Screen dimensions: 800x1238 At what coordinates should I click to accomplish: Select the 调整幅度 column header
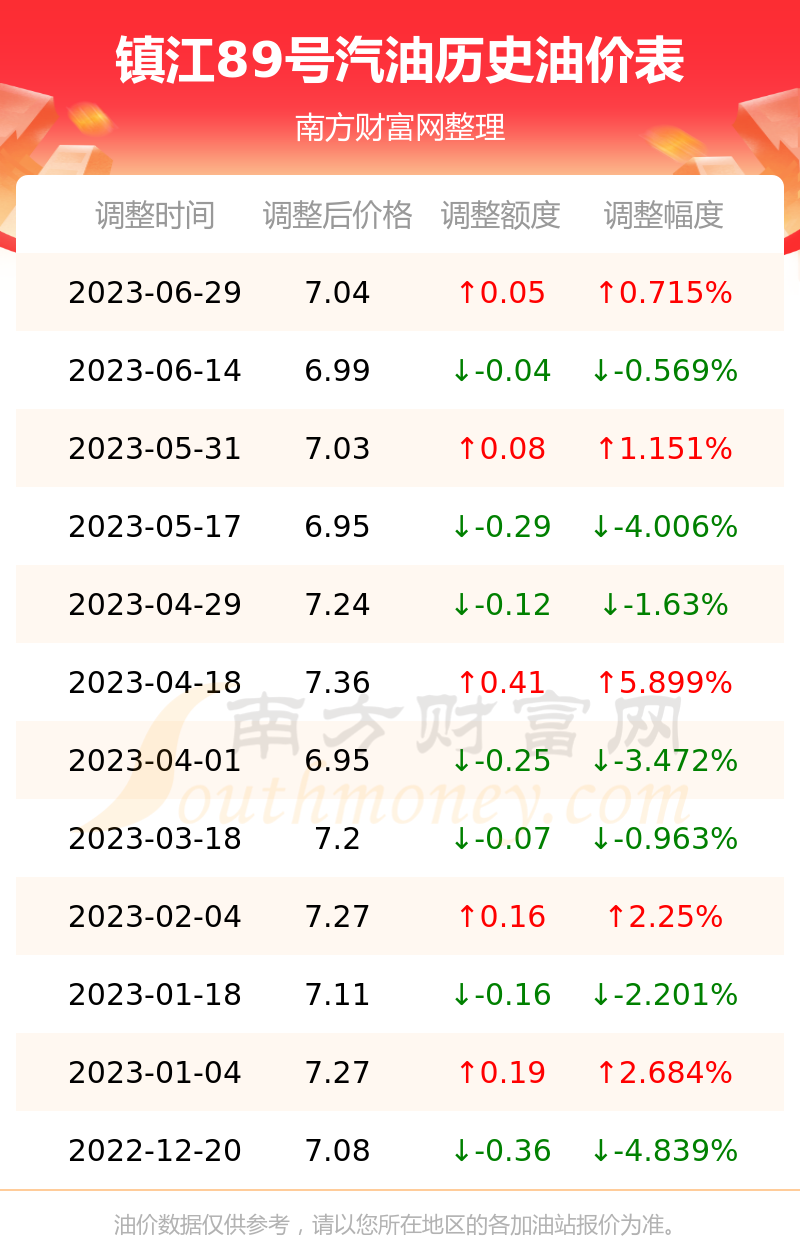coord(664,215)
